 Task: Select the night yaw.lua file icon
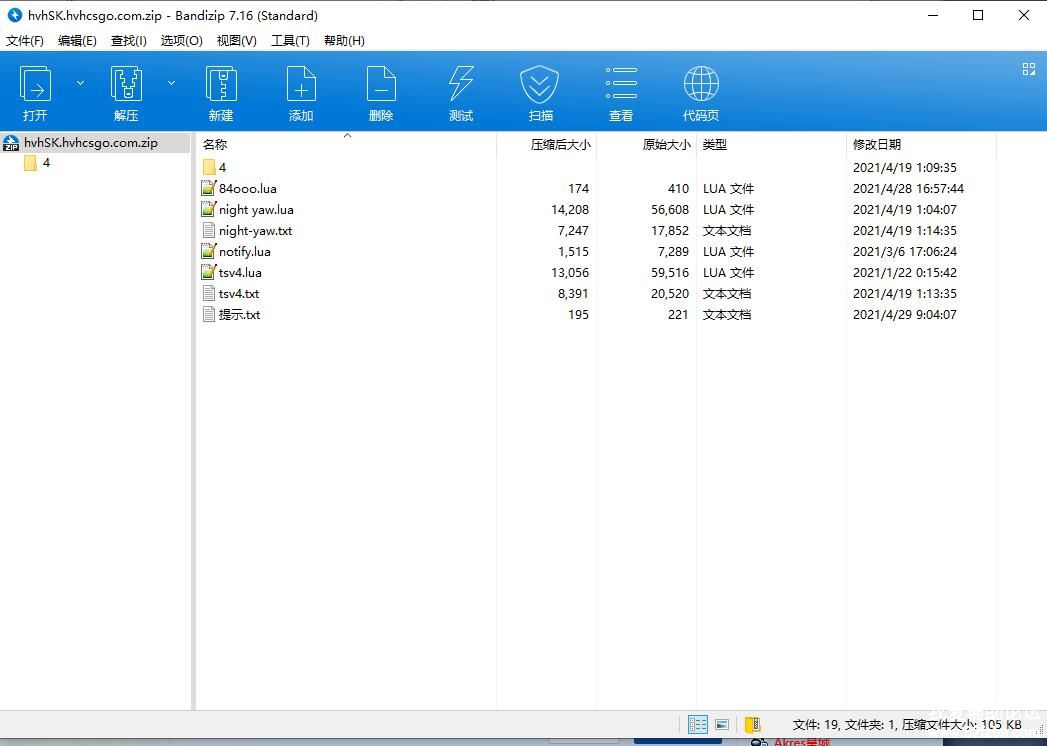(x=209, y=209)
